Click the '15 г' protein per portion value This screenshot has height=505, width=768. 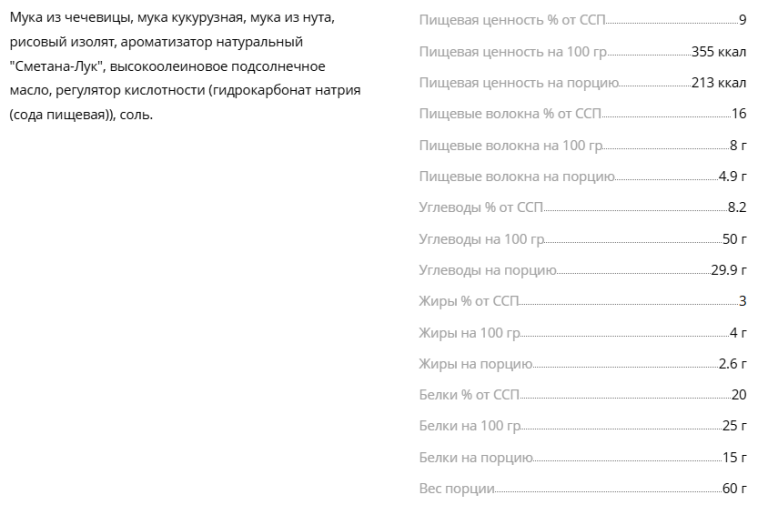734,457
